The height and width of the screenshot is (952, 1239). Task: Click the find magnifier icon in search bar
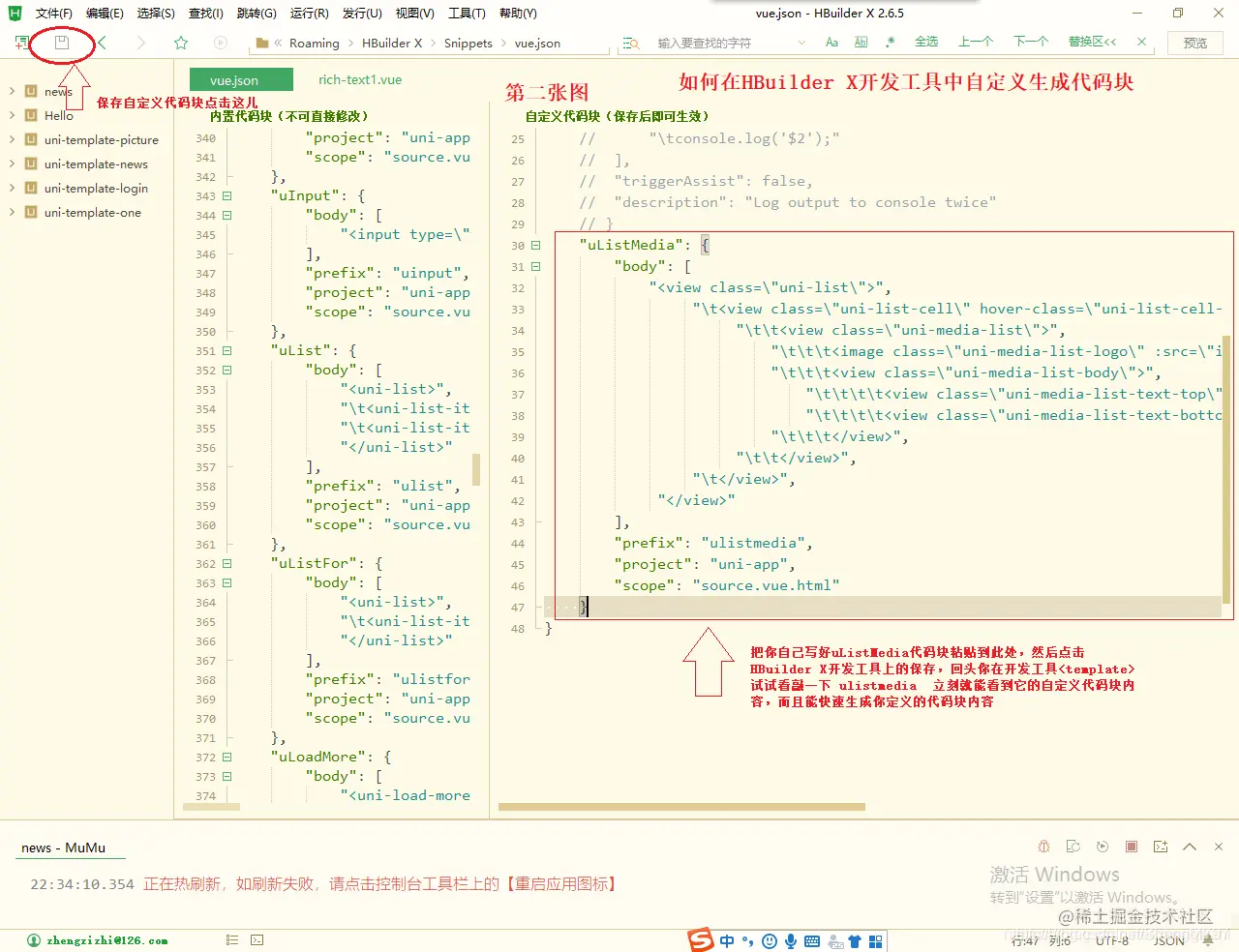630,43
